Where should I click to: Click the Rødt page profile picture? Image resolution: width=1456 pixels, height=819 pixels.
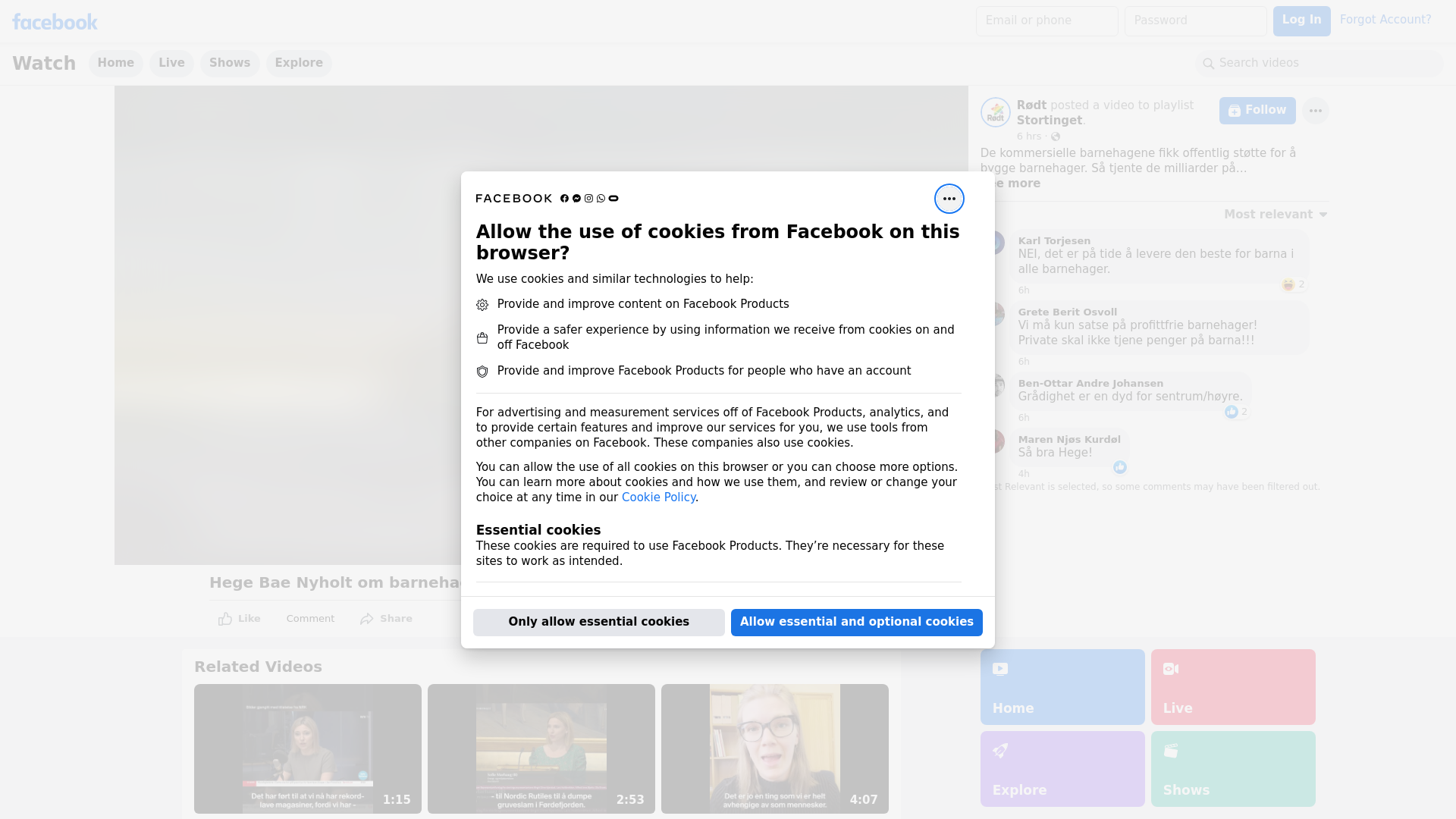pyautogui.click(x=995, y=112)
